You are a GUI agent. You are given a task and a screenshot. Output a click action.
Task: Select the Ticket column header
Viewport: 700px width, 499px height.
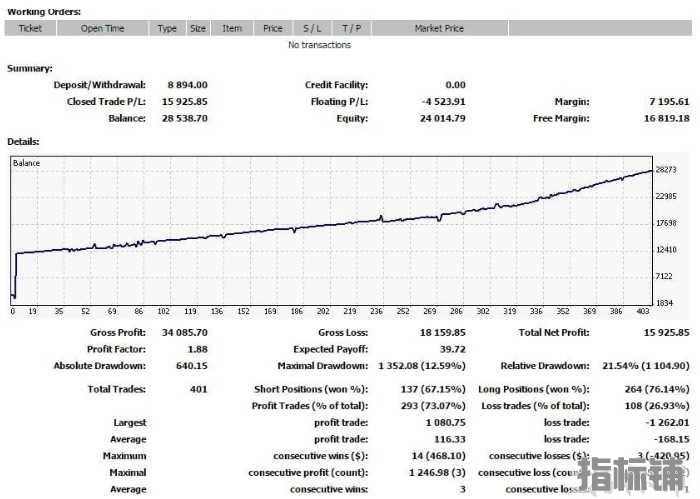pos(30,28)
